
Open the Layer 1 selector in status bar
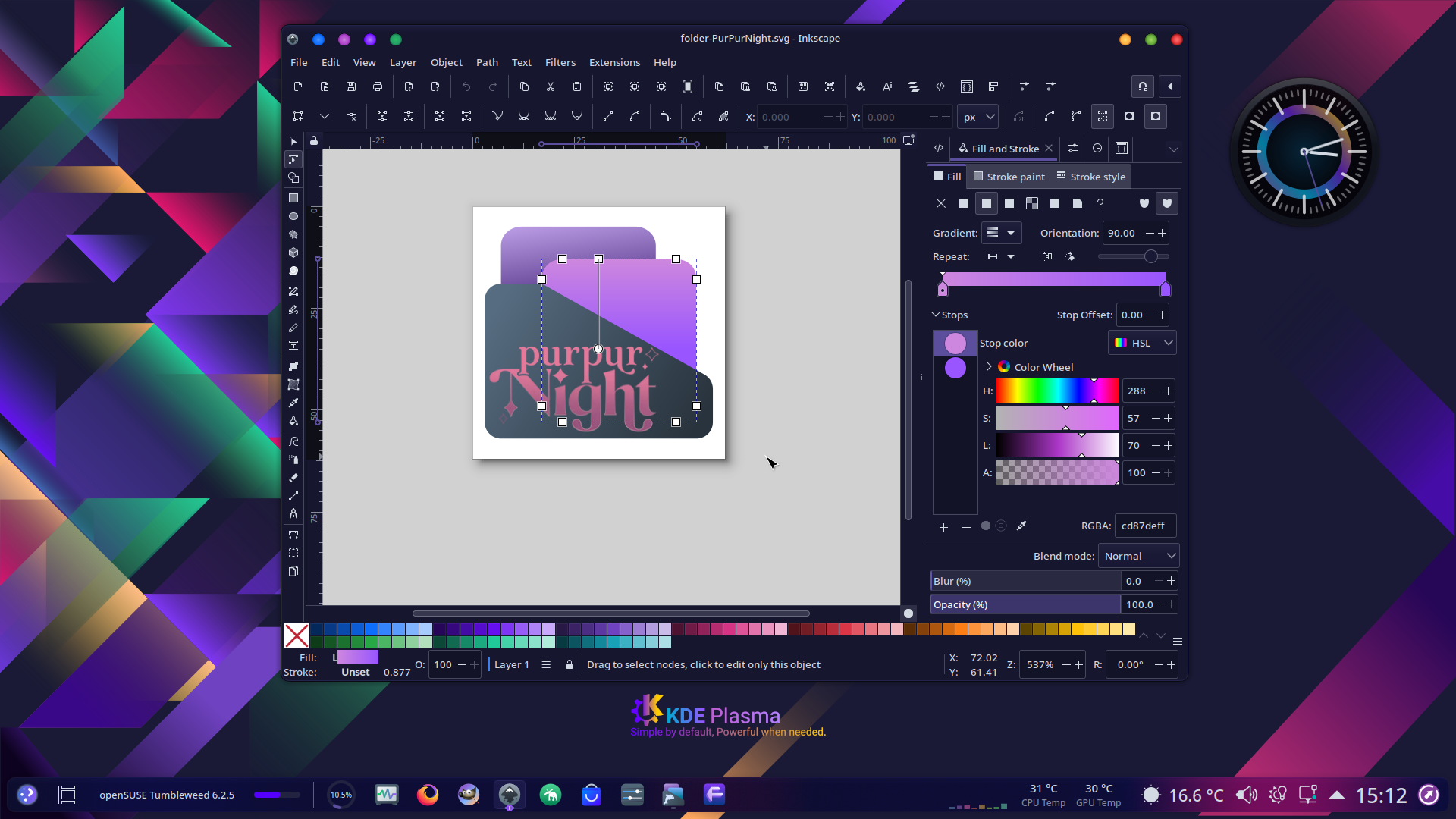512,664
